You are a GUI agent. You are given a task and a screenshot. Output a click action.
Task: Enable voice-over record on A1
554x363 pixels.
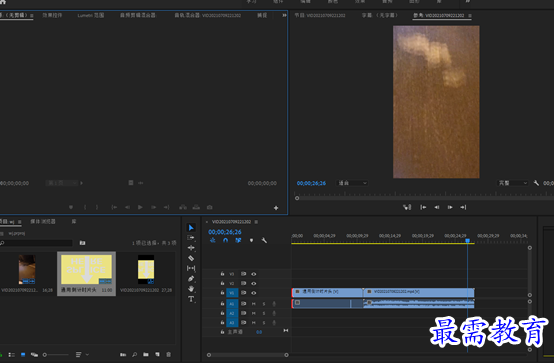[x=274, y=304]
